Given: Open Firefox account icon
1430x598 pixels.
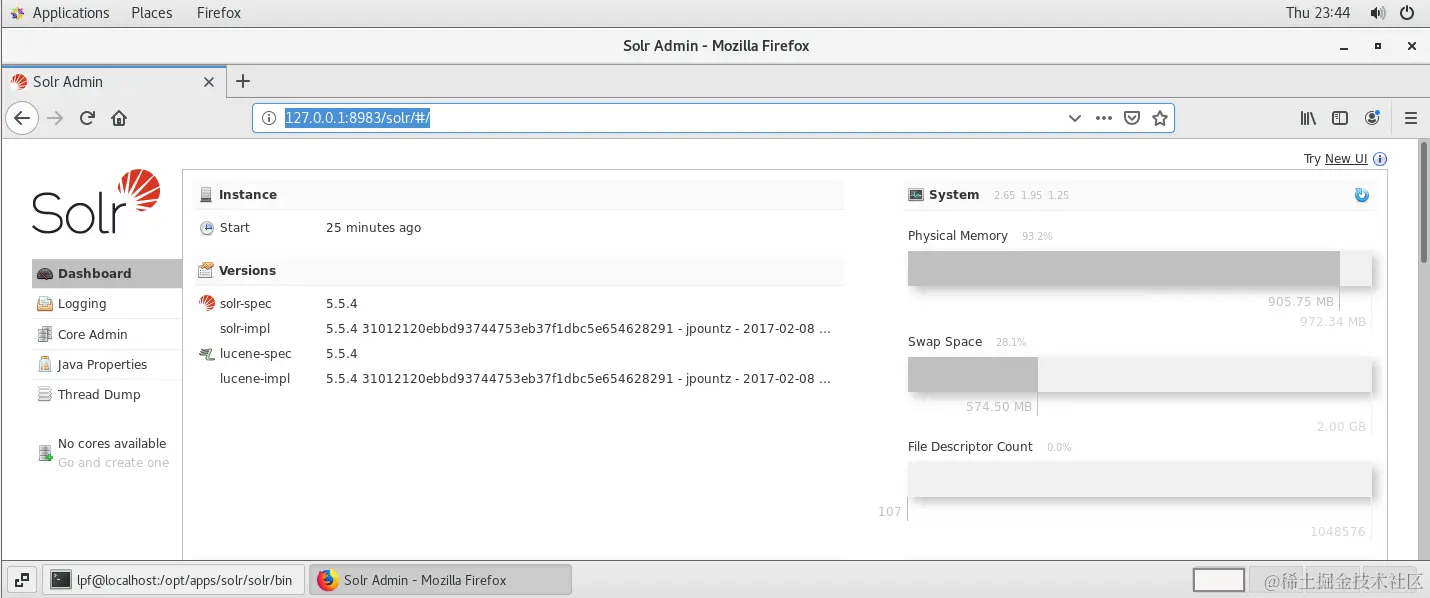Looking at the screenshot, I should coord(1372,118).
